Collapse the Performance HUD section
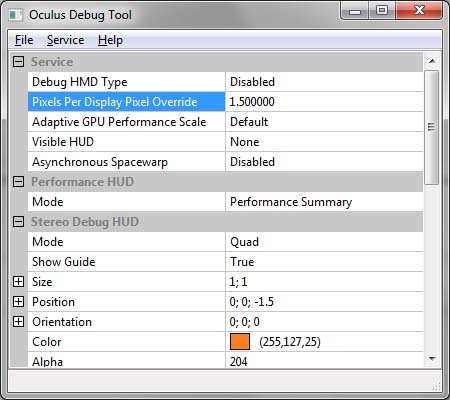The height and width of the screenshot is (400, 450). coord(18,182)
